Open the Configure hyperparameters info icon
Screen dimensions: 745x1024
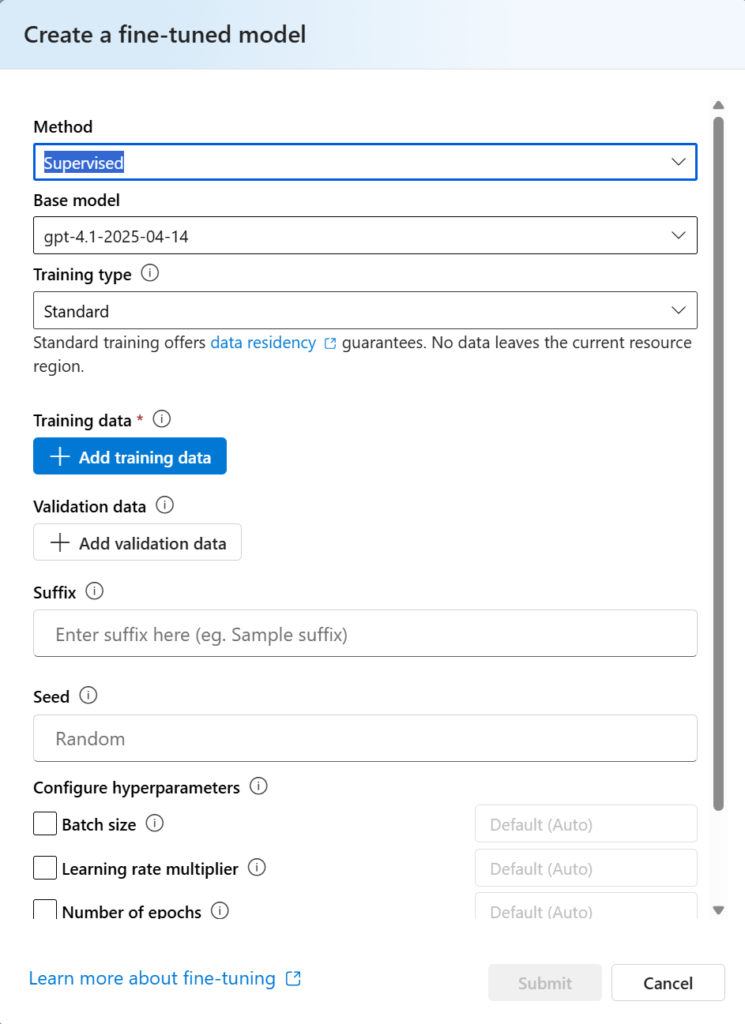[259, 786]
